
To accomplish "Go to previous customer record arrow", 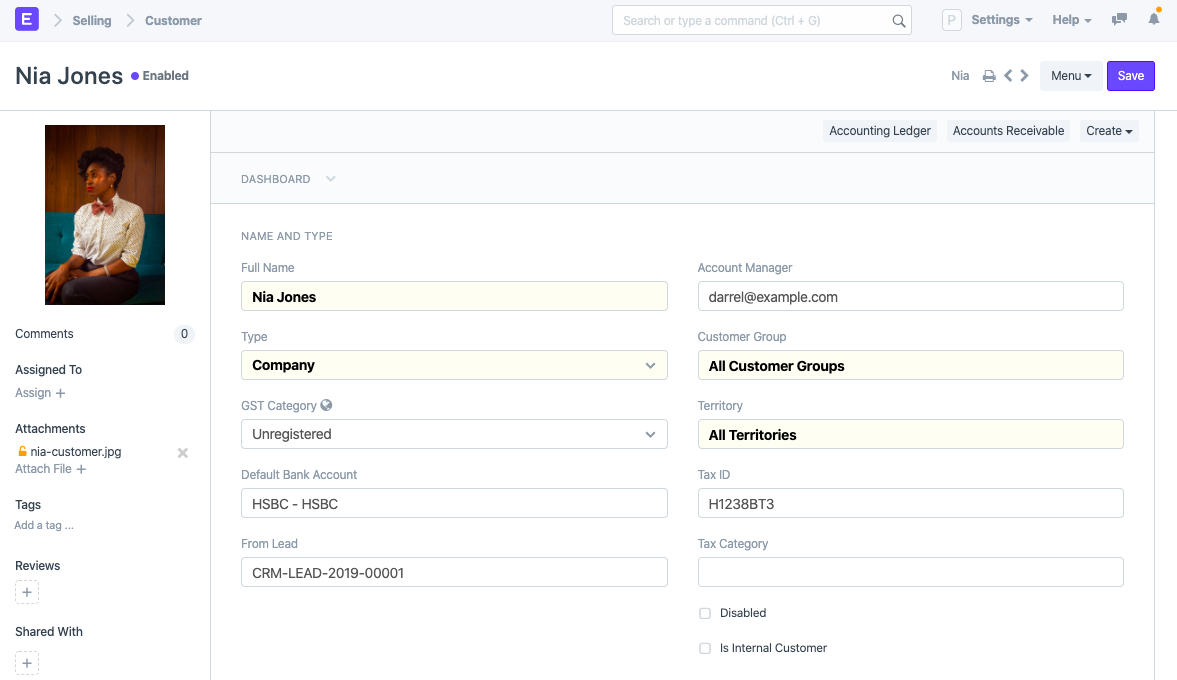I will [x=1008, y=76].
